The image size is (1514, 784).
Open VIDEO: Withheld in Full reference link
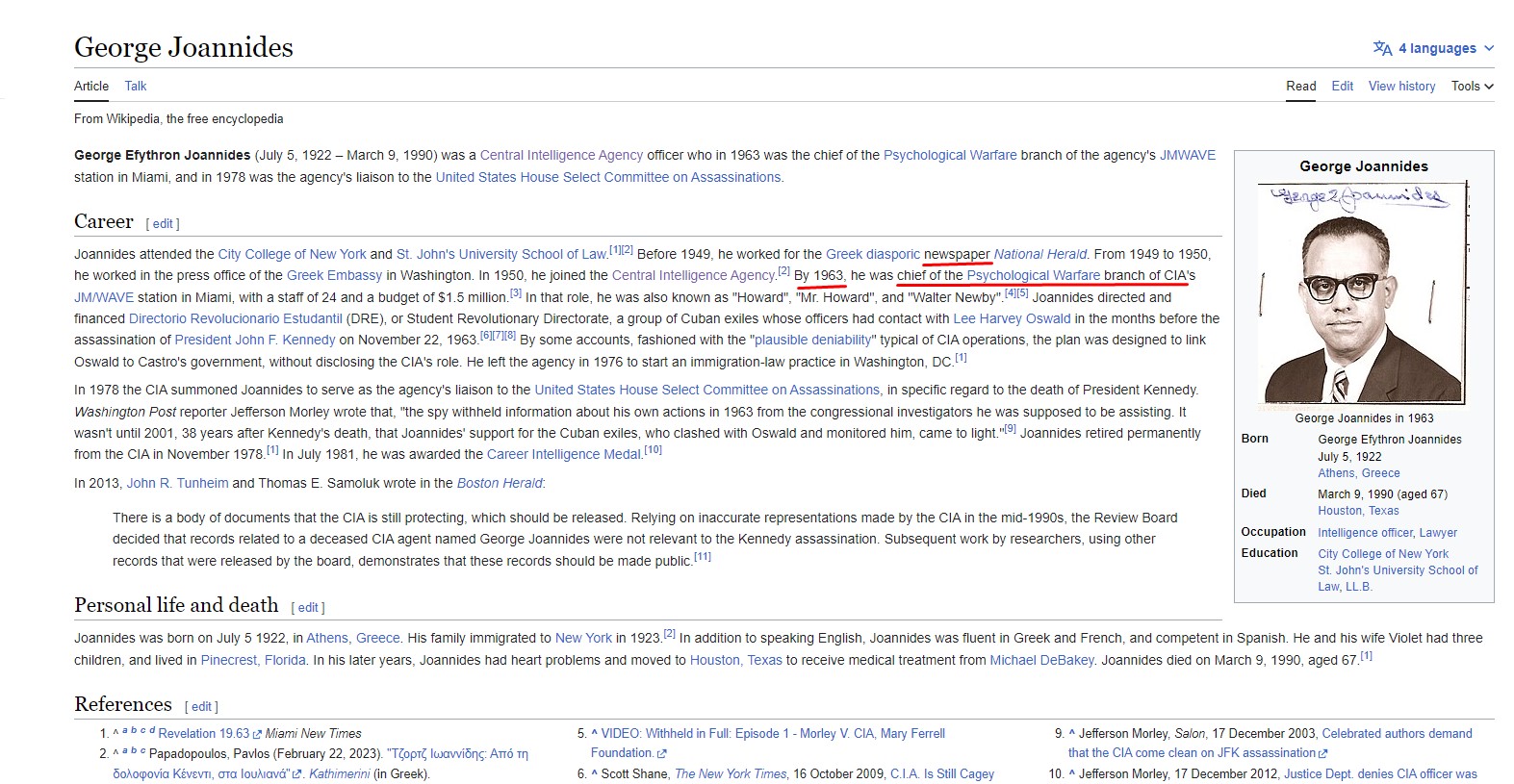(767, 743)
